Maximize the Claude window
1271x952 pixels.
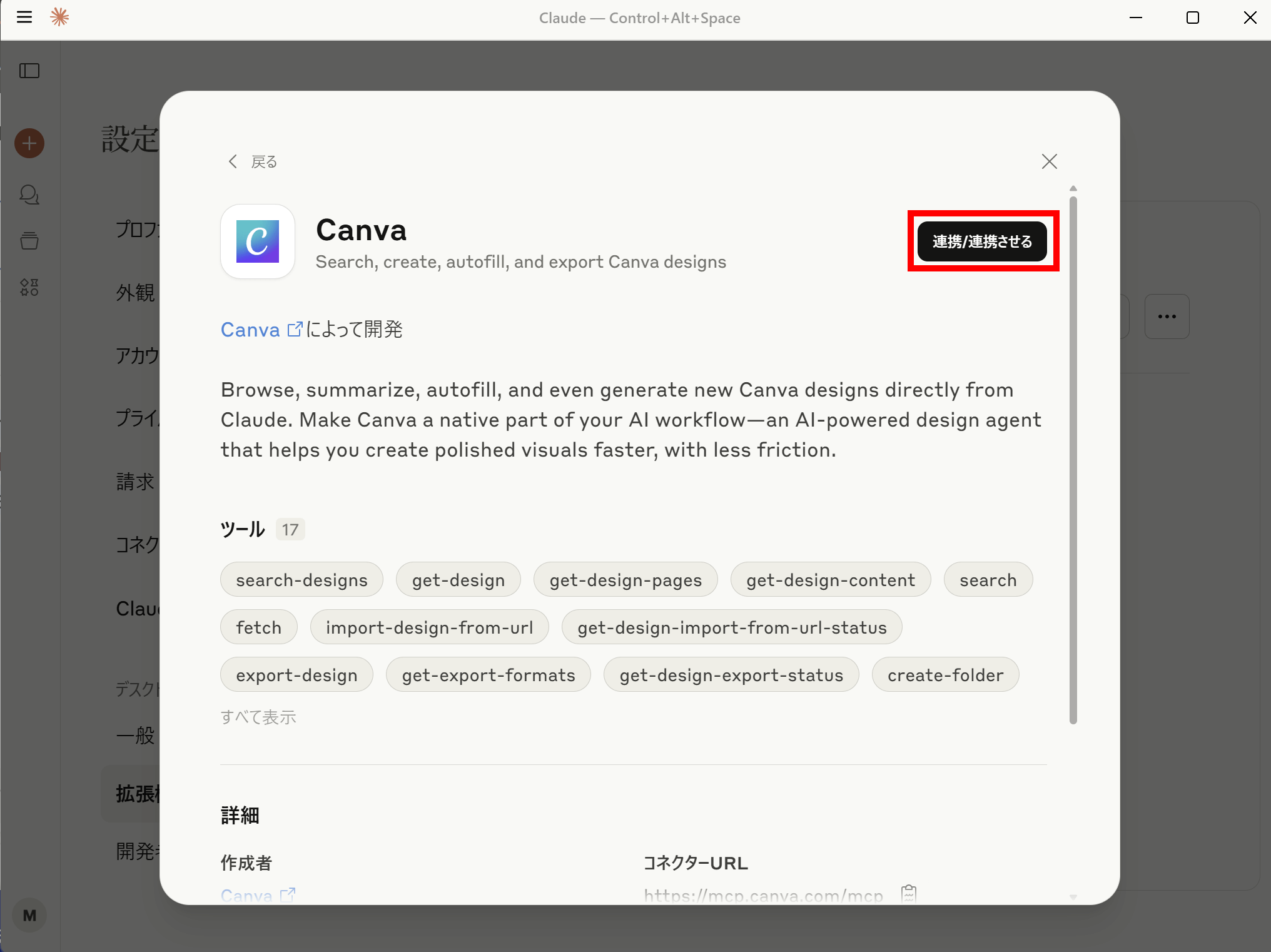[1193, 18]
